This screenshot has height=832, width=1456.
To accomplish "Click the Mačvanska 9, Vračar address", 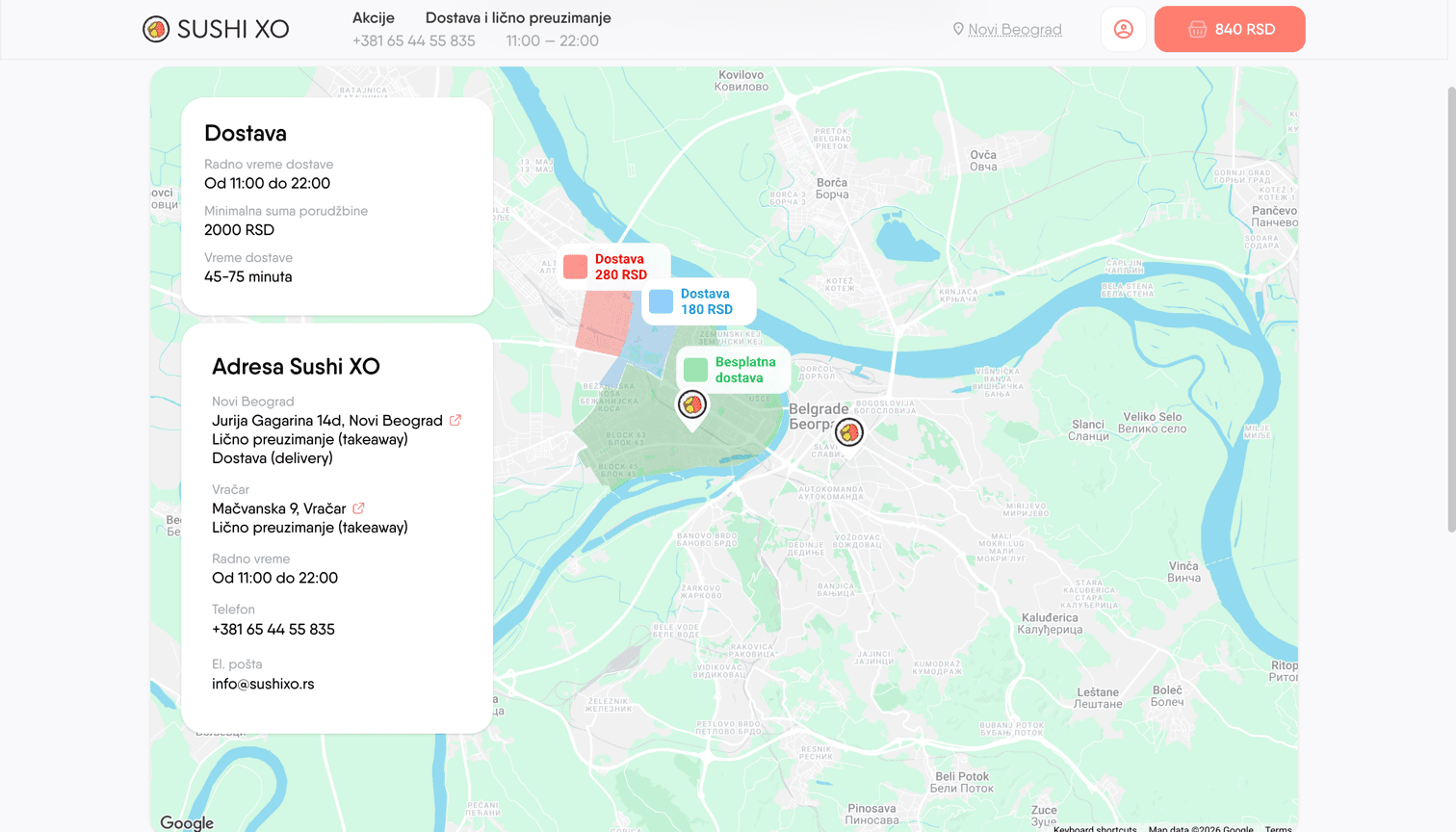I will [279, 508].
